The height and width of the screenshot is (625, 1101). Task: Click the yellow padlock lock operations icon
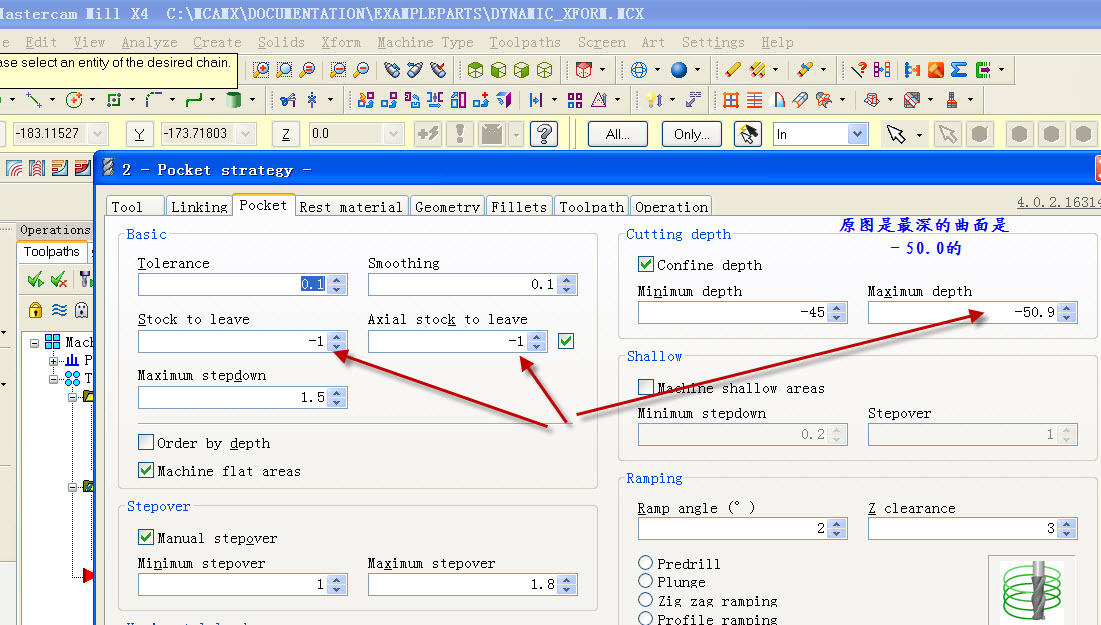pyautogui.click(x=35, y=310)
